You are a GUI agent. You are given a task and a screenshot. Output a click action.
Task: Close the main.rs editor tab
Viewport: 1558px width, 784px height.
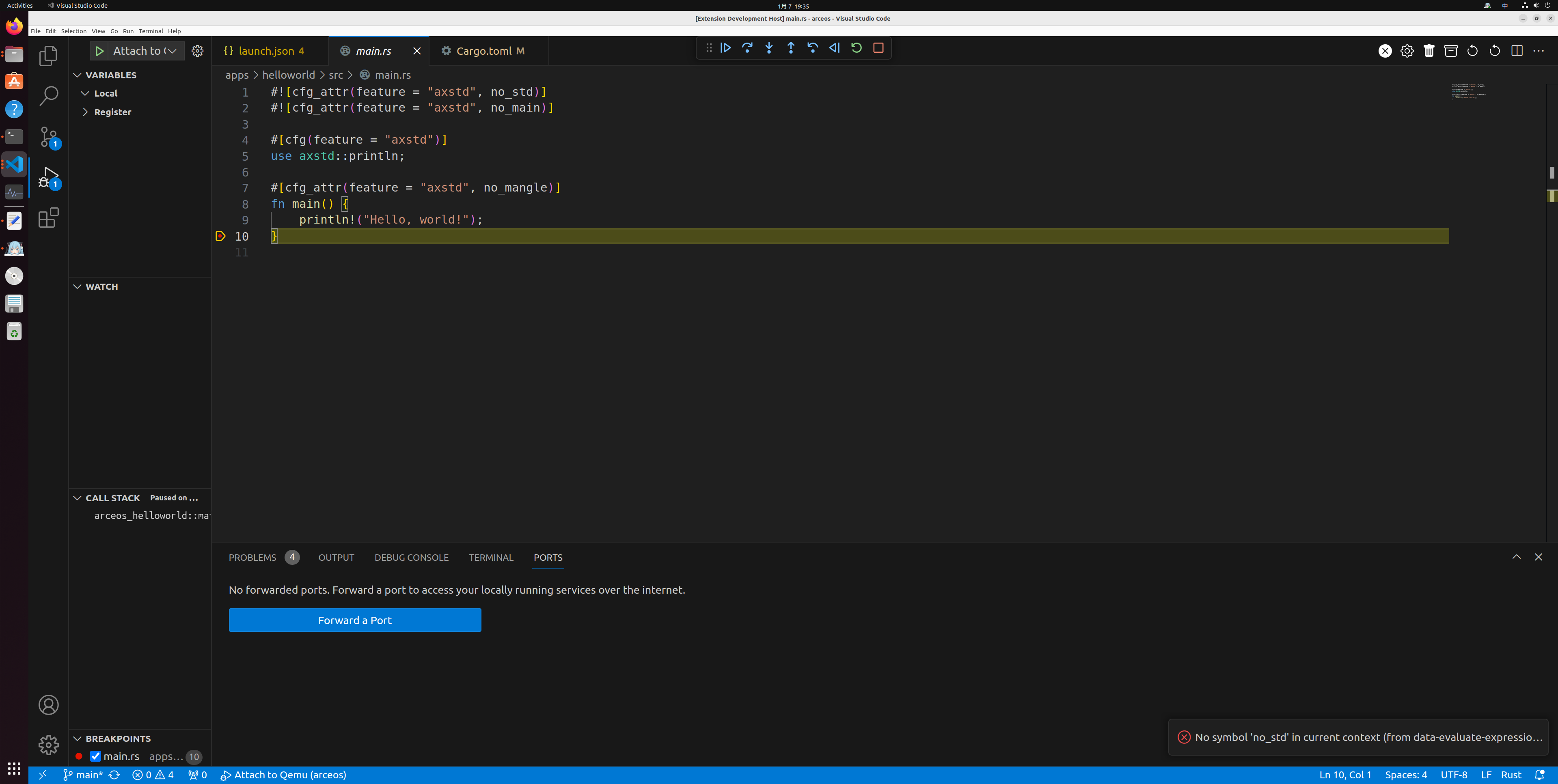417,51
